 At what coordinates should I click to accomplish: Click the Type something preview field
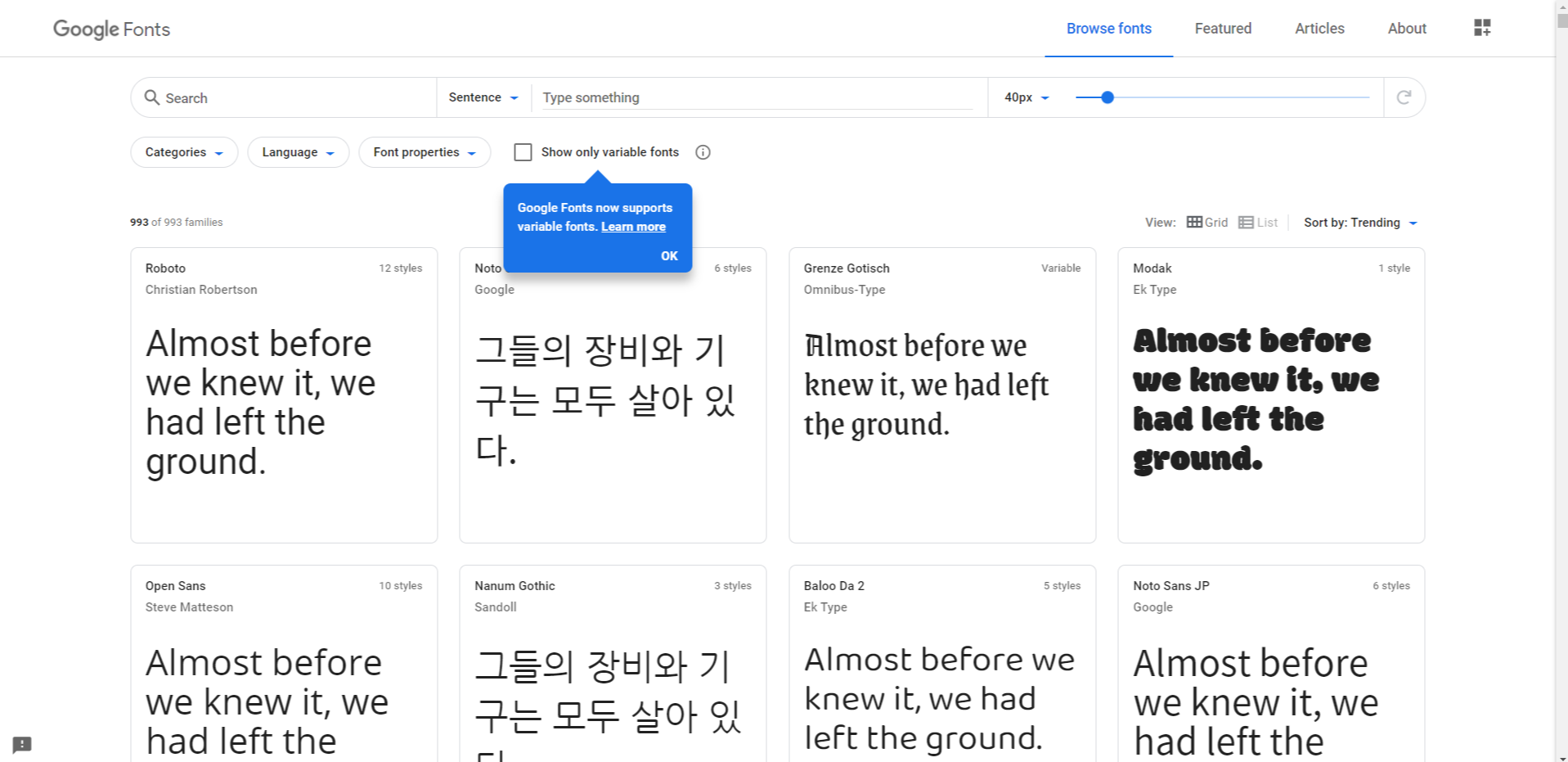pos(757,97)
